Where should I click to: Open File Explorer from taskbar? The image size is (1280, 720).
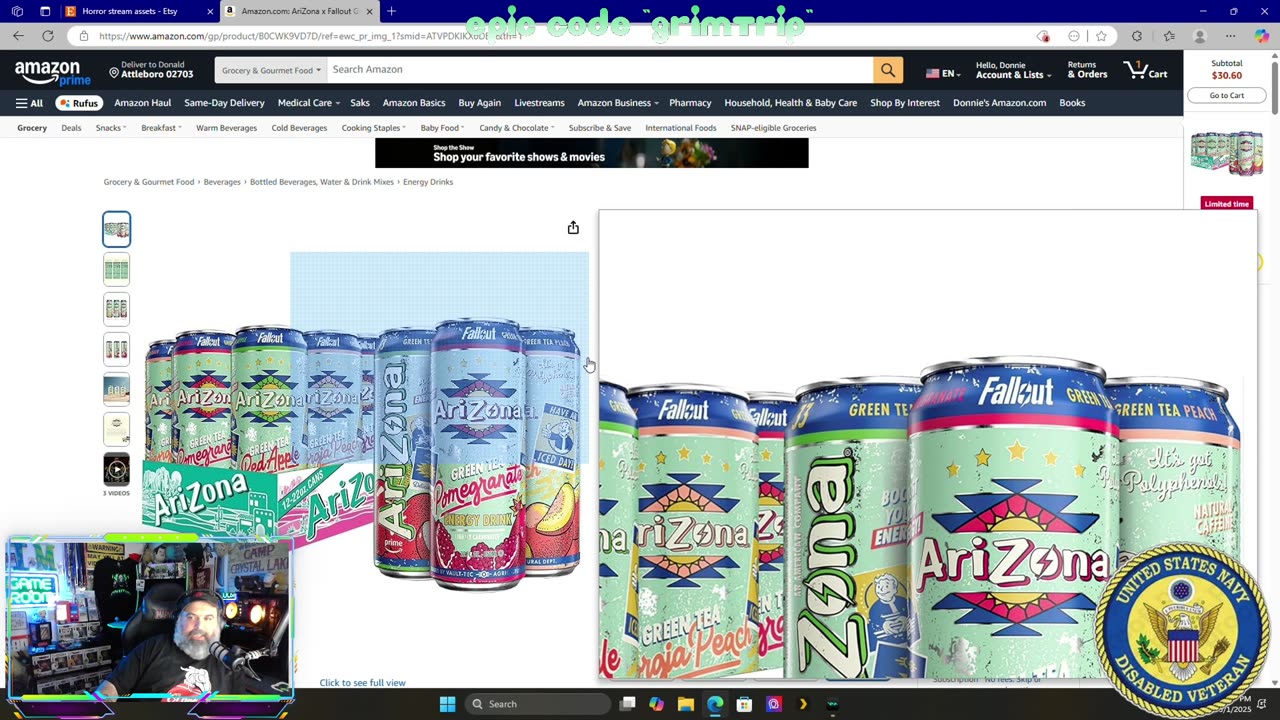coord(685,704)
